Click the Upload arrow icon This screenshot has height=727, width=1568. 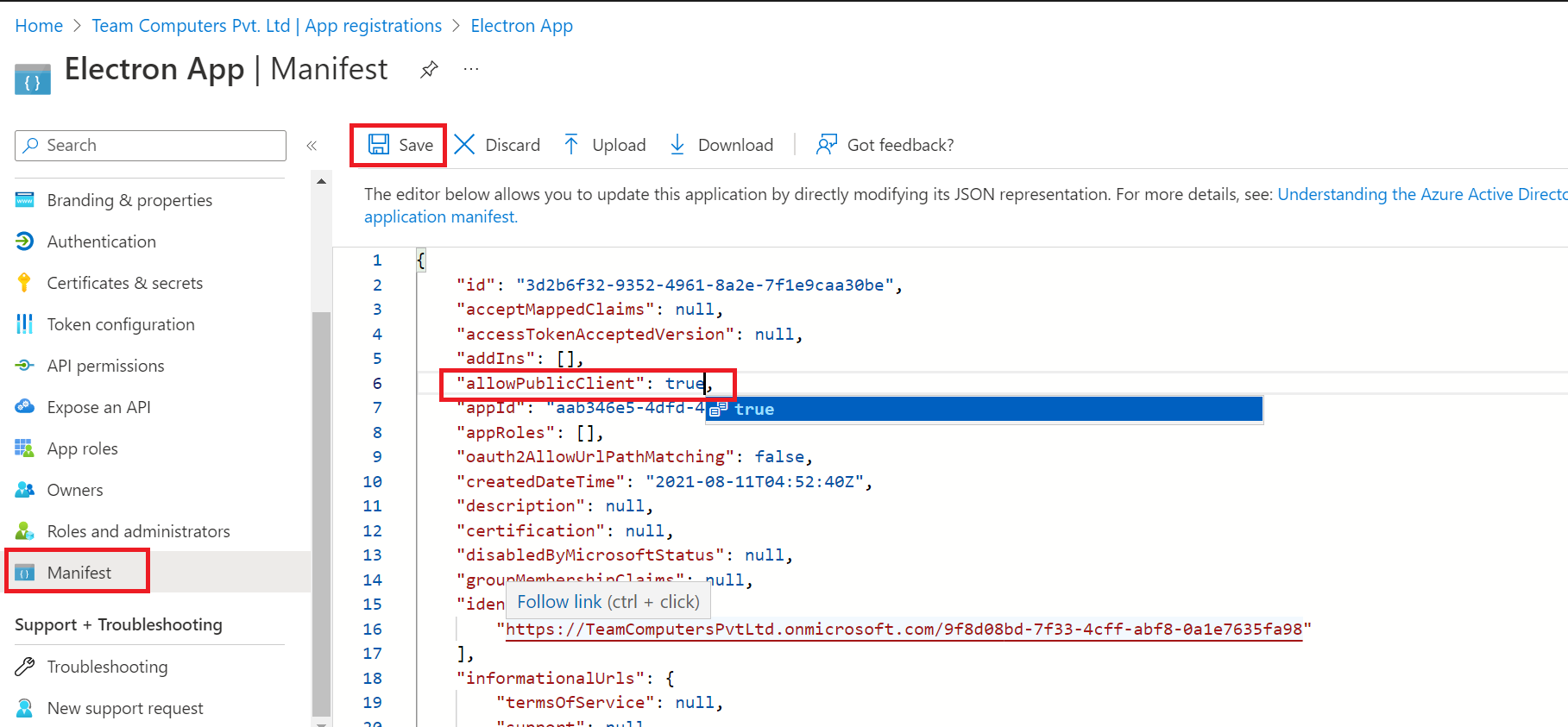pos(571,144)
